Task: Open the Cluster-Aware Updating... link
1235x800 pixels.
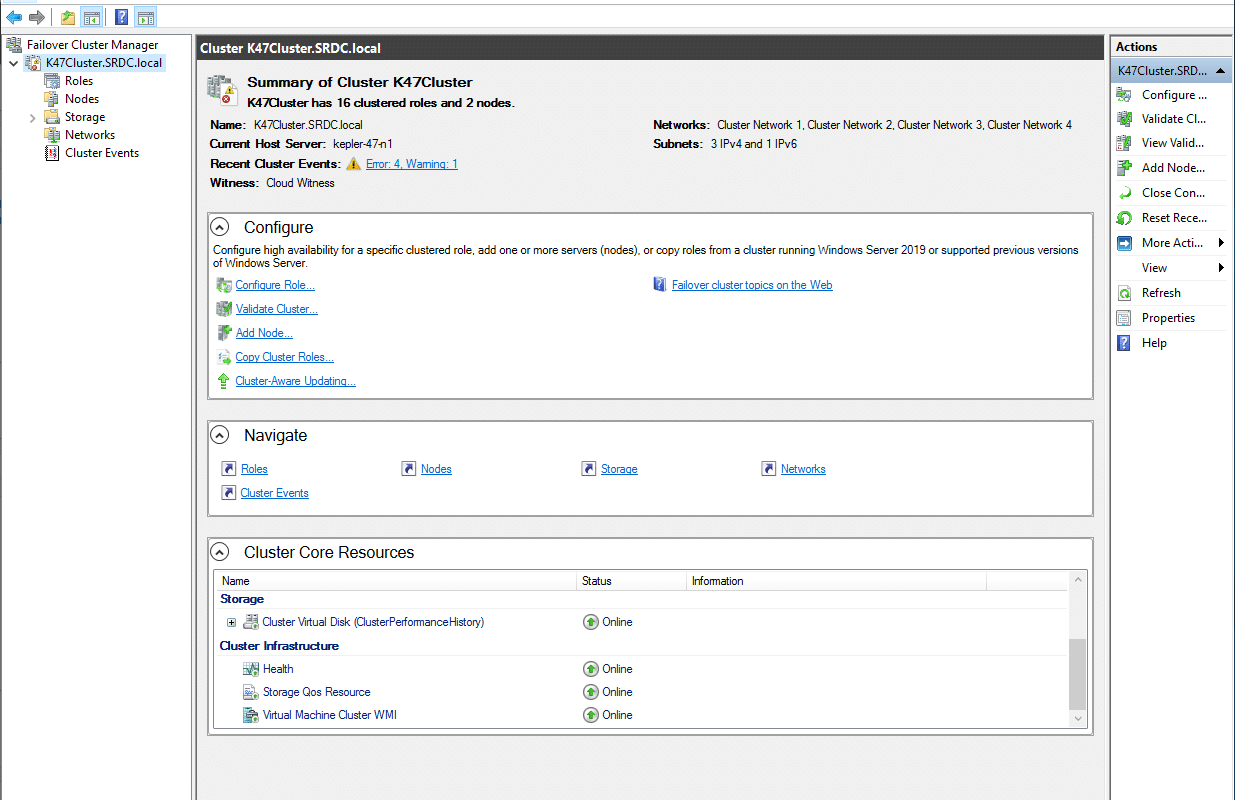Action: pos(296,381)
